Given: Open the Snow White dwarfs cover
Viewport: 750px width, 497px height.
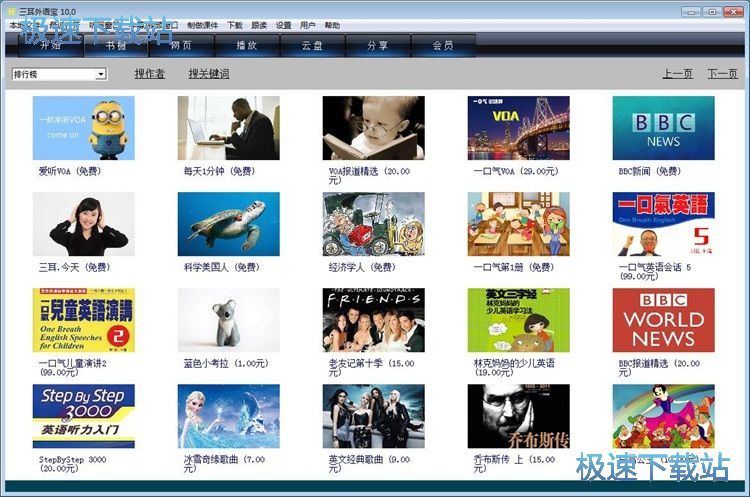Looking at the screenshot, I should [663, 416].
